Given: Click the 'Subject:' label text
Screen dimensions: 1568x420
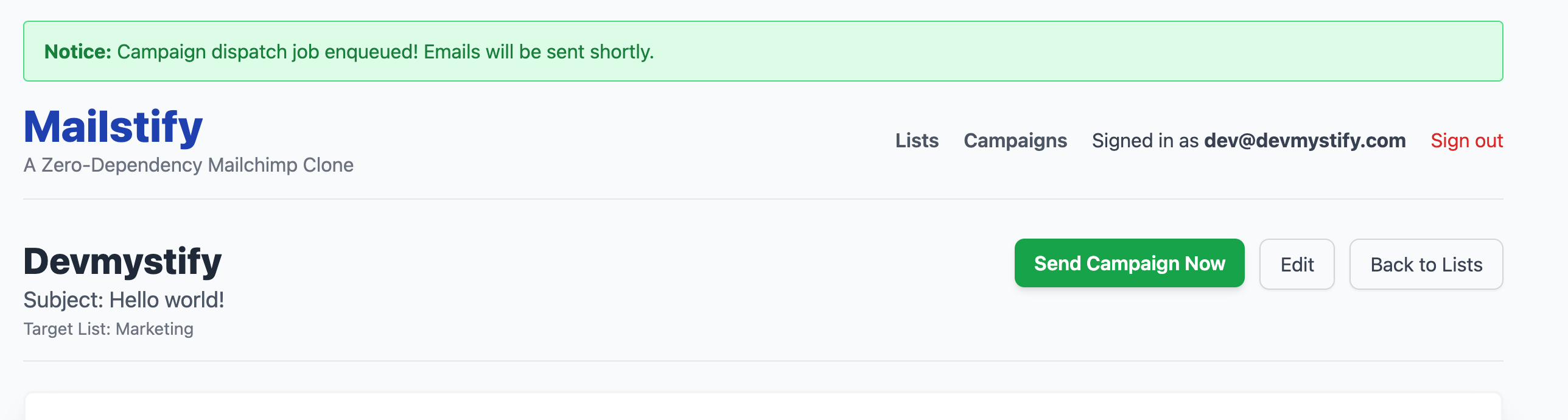Looking at the screenshot, I should pyautogui.click(x=63, y=300).
